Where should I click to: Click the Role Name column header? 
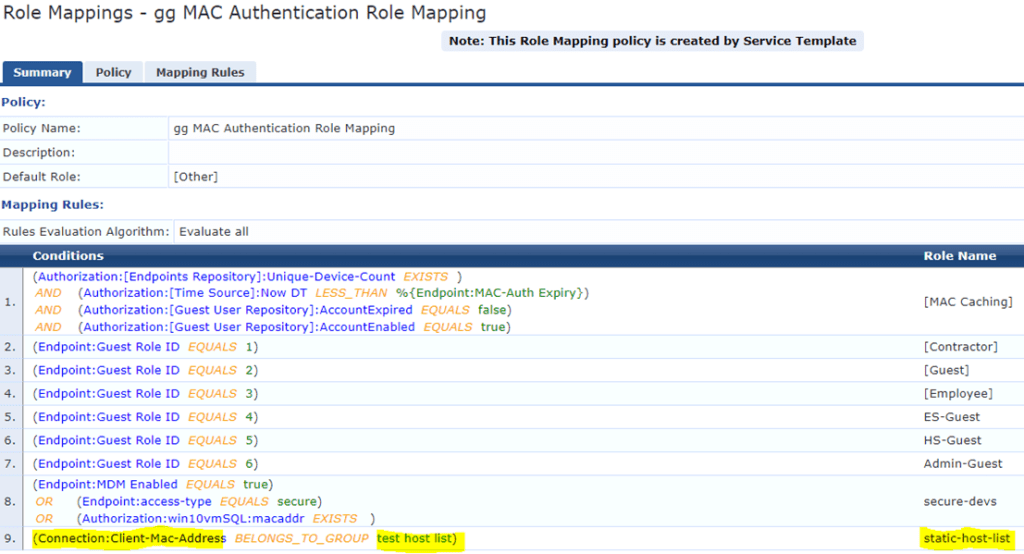point(959,256)
